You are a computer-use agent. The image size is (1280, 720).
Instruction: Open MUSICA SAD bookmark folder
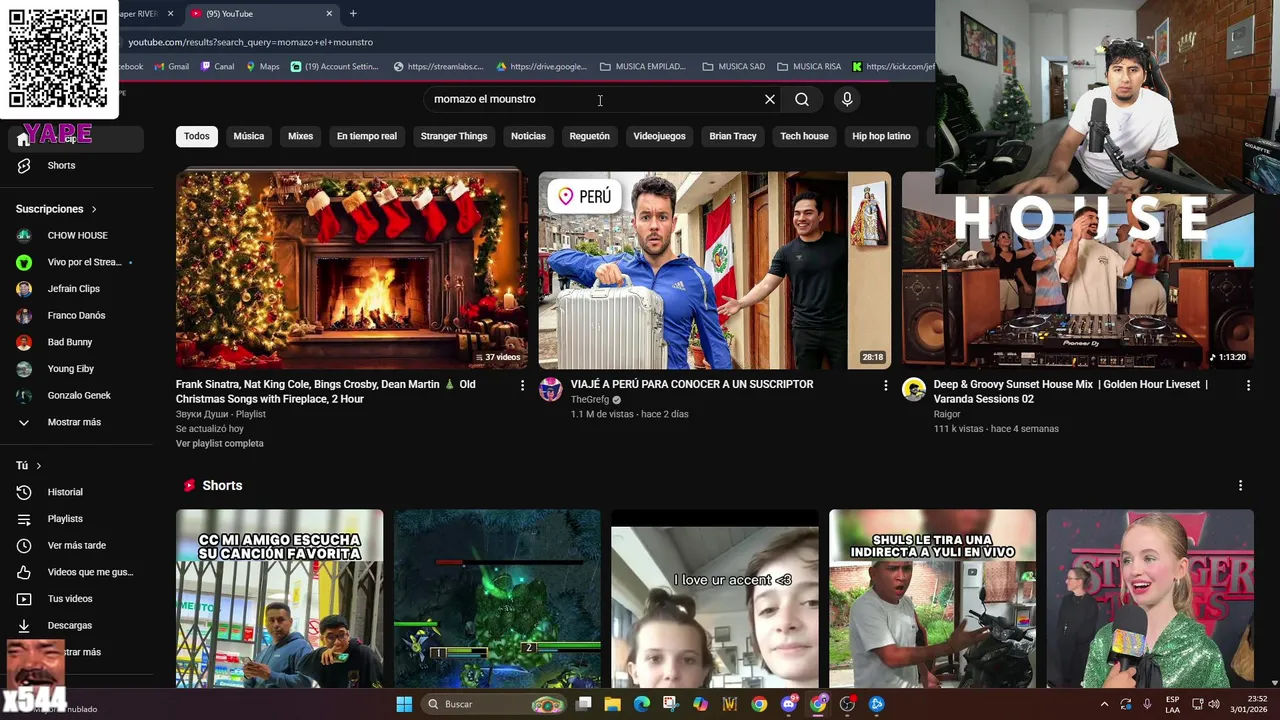coord(734,66)
